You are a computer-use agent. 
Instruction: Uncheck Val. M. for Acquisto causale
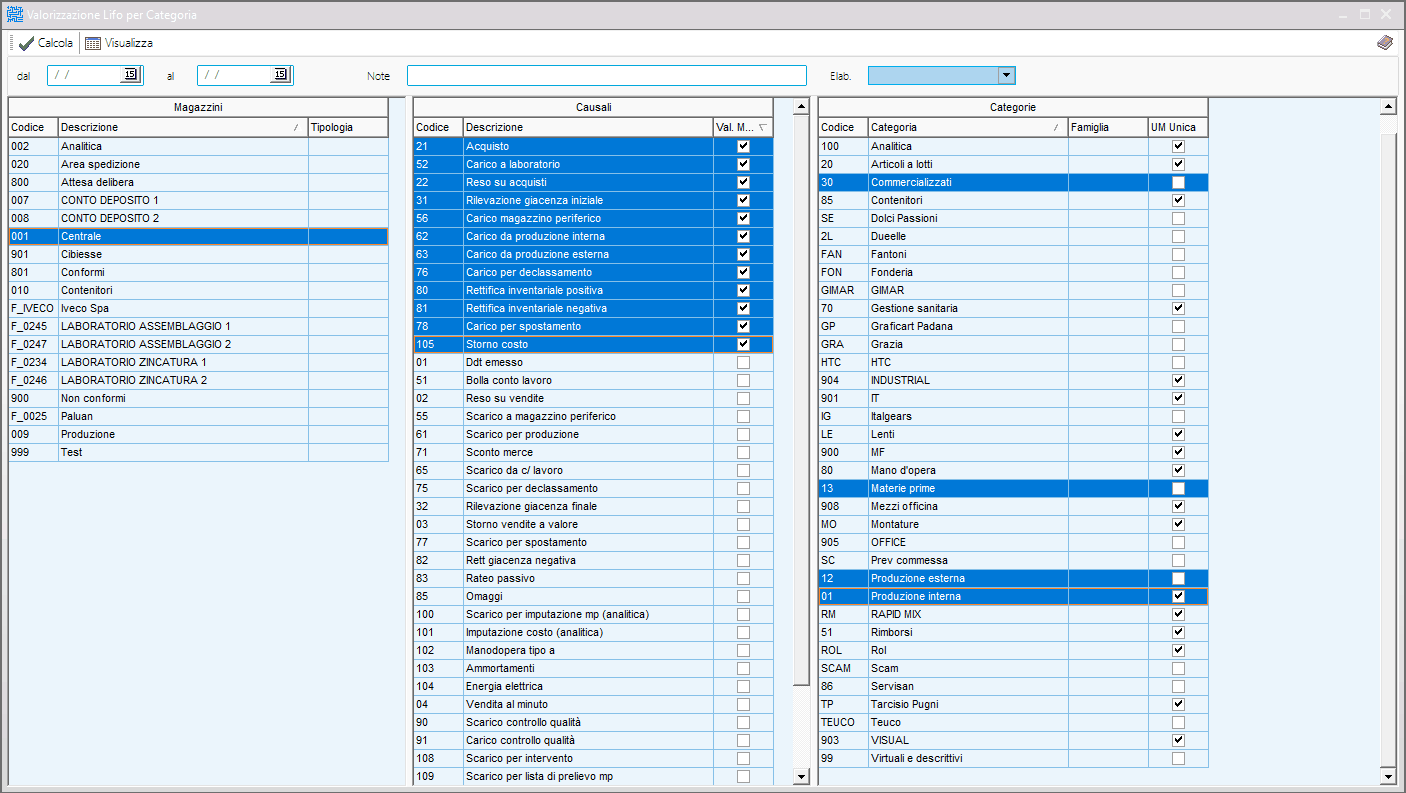point(743,146)
